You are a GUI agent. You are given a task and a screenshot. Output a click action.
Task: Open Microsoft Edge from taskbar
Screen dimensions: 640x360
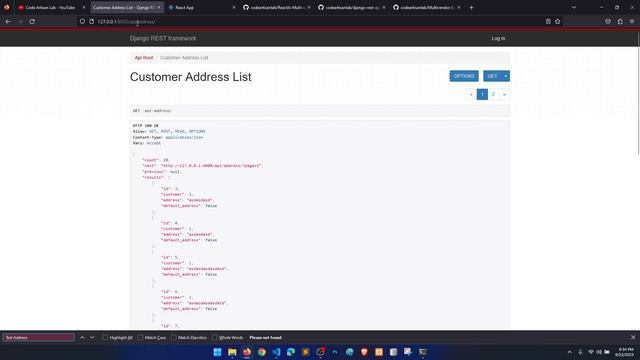pyautogui.click(x=291, y=352)
